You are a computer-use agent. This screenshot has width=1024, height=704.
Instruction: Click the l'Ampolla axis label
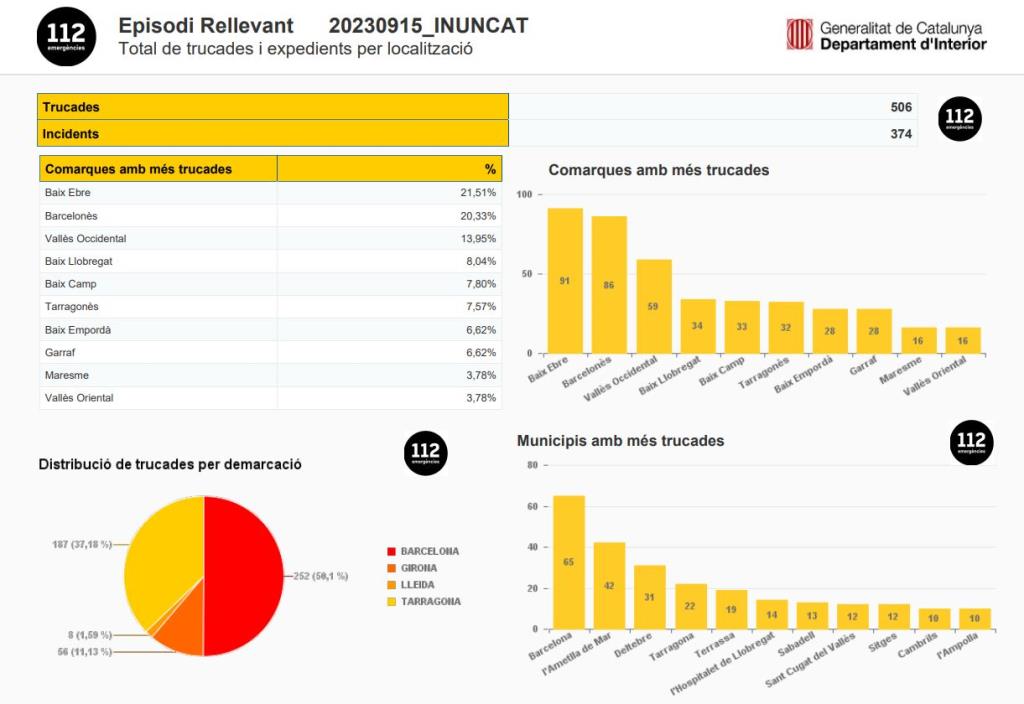pos(957,647)
